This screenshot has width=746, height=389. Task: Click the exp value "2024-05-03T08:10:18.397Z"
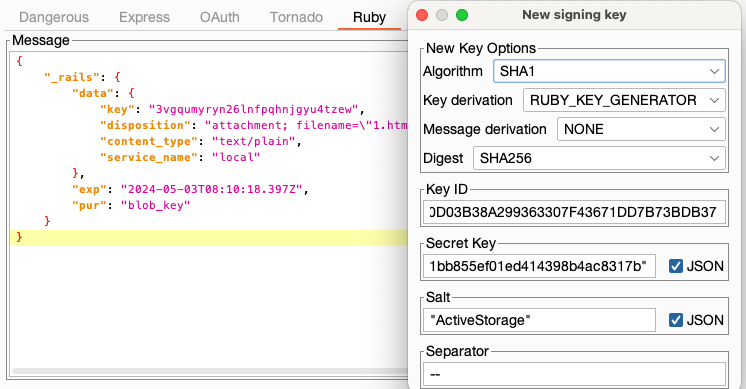point(211,189)
